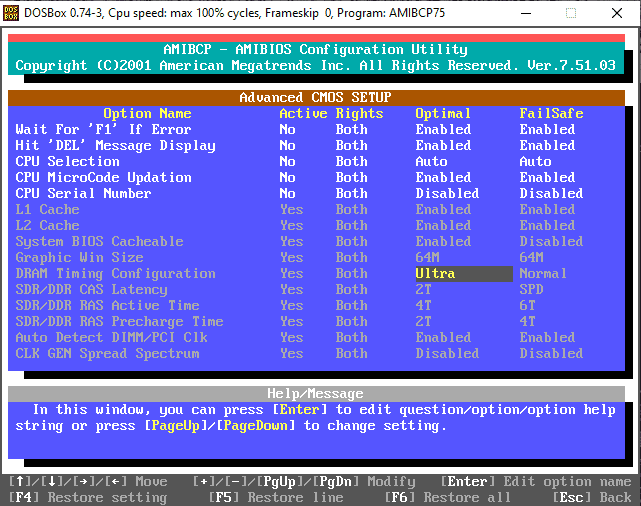Image resolution: width=641 pixels, height=506 pixels.
Task: Click Optimal value 'Auto' for CPU Selection
Action: [x=431, y=161]
